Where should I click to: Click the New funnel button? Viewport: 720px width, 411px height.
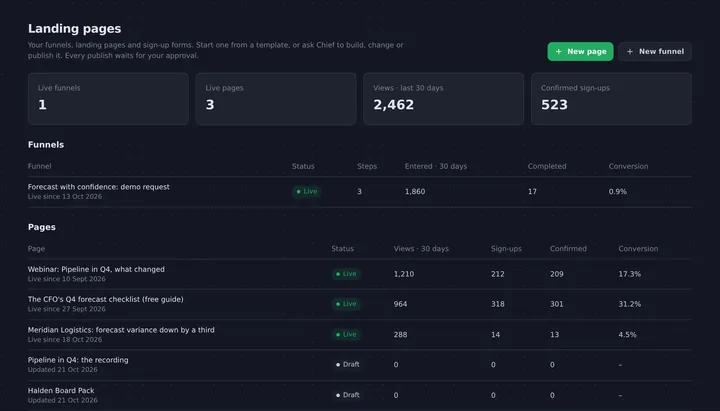coord(655,51)
